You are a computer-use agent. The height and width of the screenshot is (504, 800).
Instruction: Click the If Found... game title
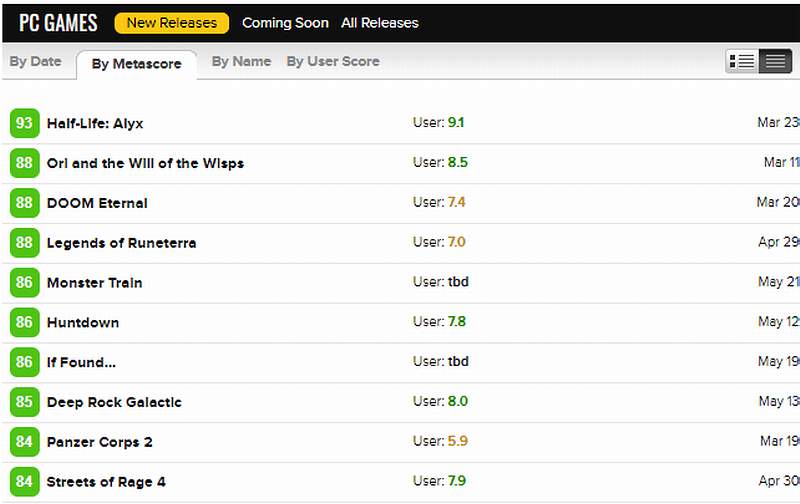(81, 363)
